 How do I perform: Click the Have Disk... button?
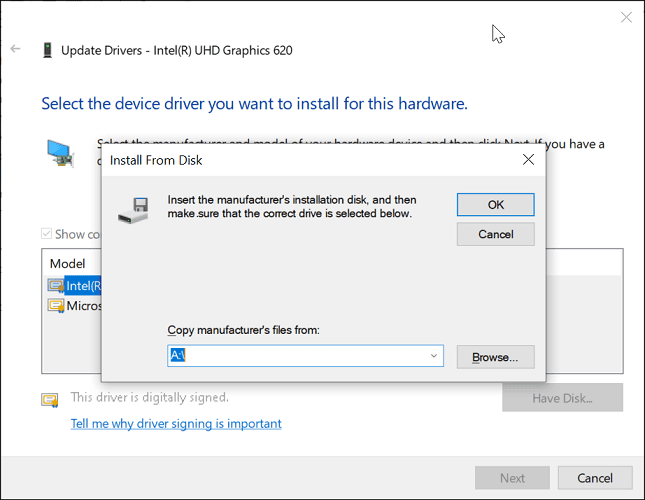point(562,397)
